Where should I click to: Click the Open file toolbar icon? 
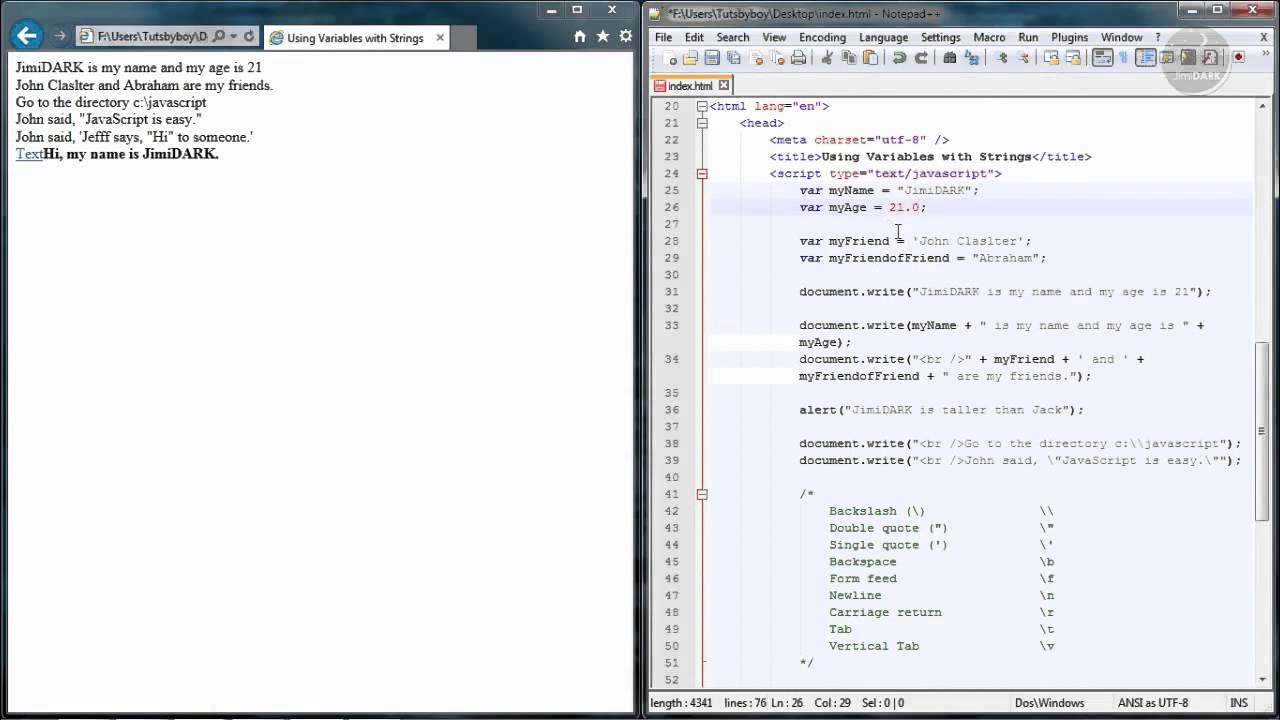[690, 58]
